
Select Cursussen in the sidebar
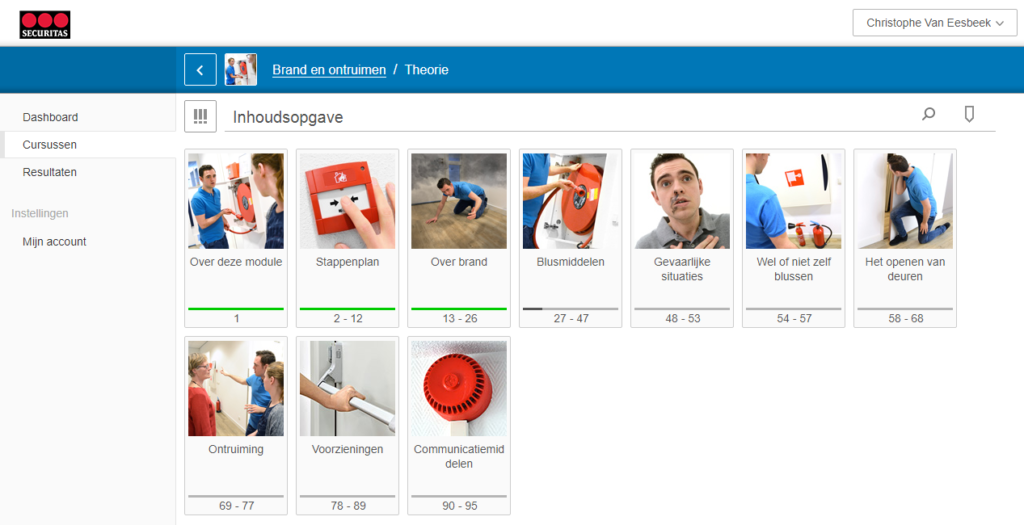(x=50, y=145)
